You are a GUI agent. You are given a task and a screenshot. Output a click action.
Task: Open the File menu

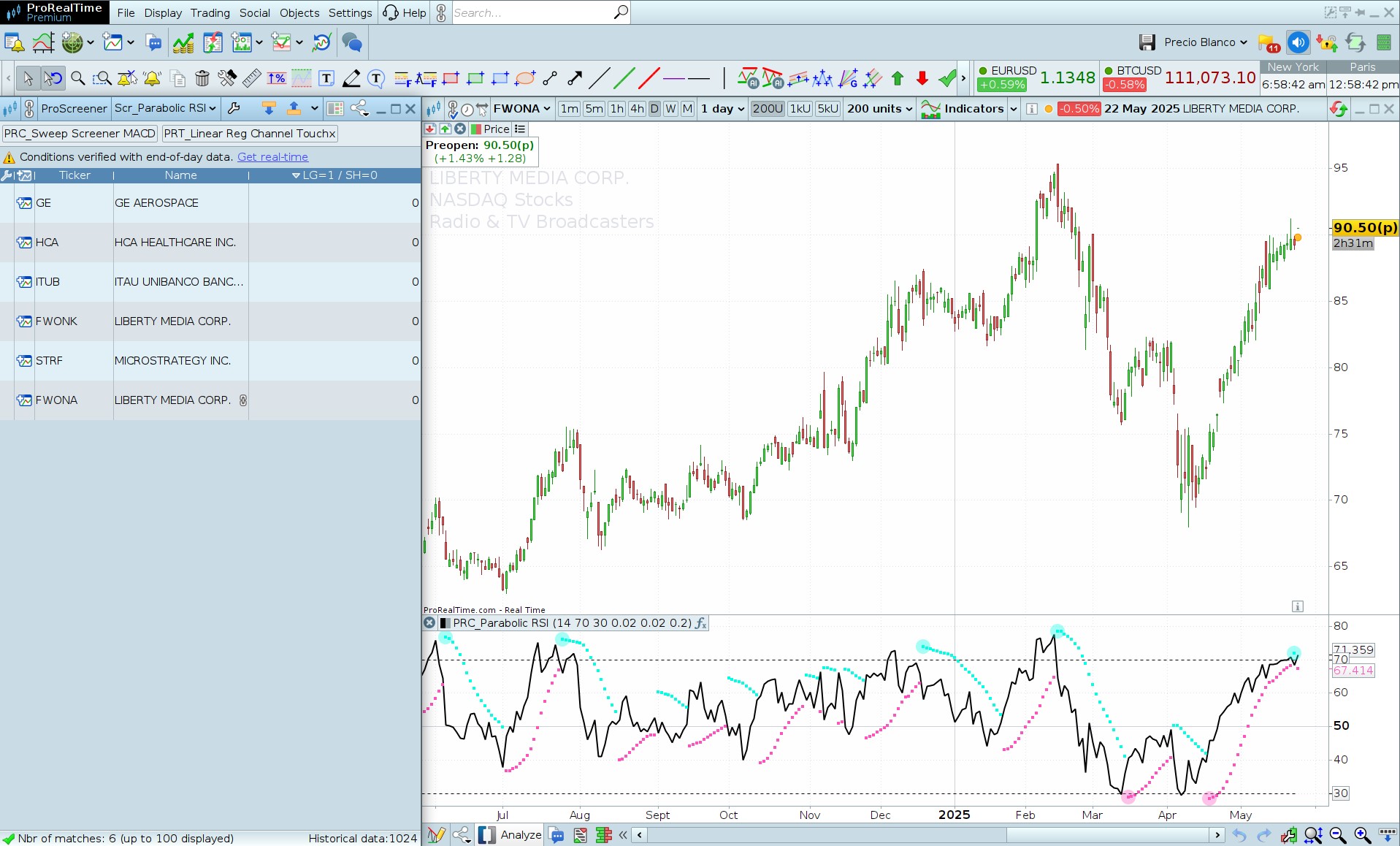126,12
